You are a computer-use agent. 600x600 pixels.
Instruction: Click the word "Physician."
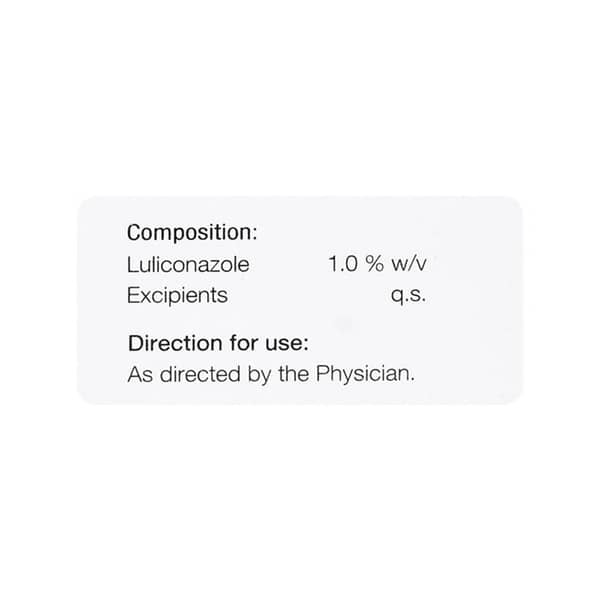(x=364, y=376)
